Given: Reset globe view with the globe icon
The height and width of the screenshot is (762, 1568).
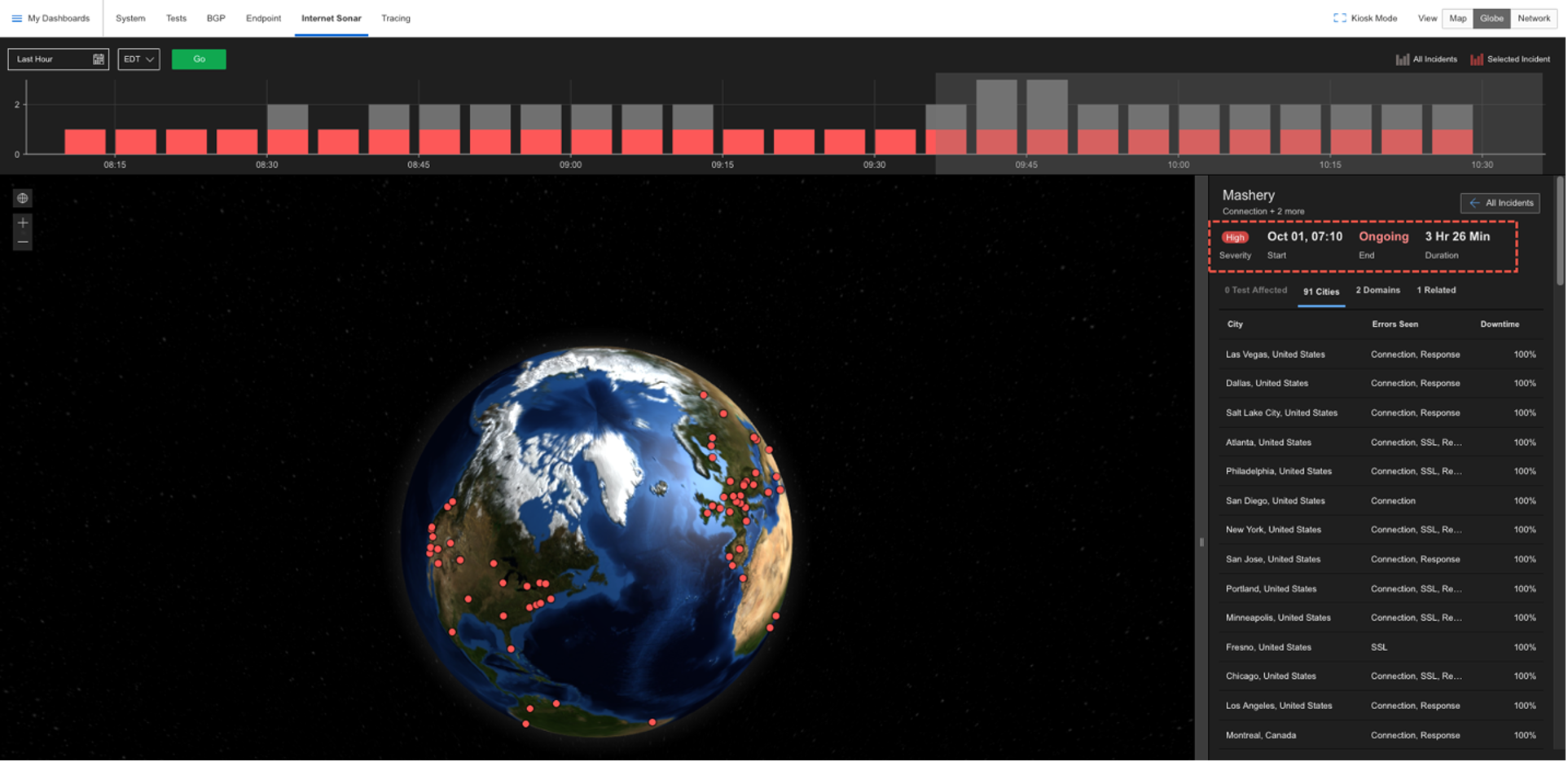Looking at the screenshot, I should [23, 198].
